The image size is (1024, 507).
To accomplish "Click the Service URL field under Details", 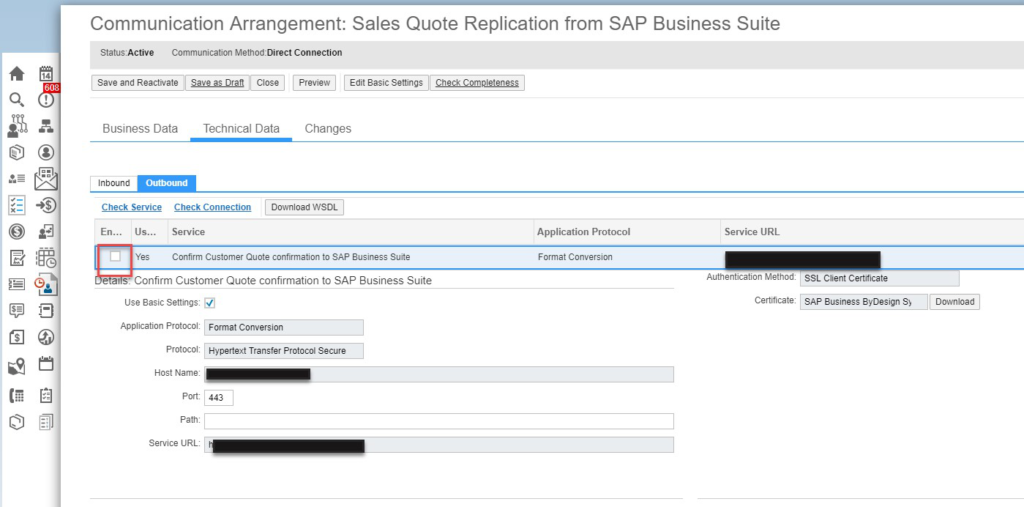I will pos(439,445).
